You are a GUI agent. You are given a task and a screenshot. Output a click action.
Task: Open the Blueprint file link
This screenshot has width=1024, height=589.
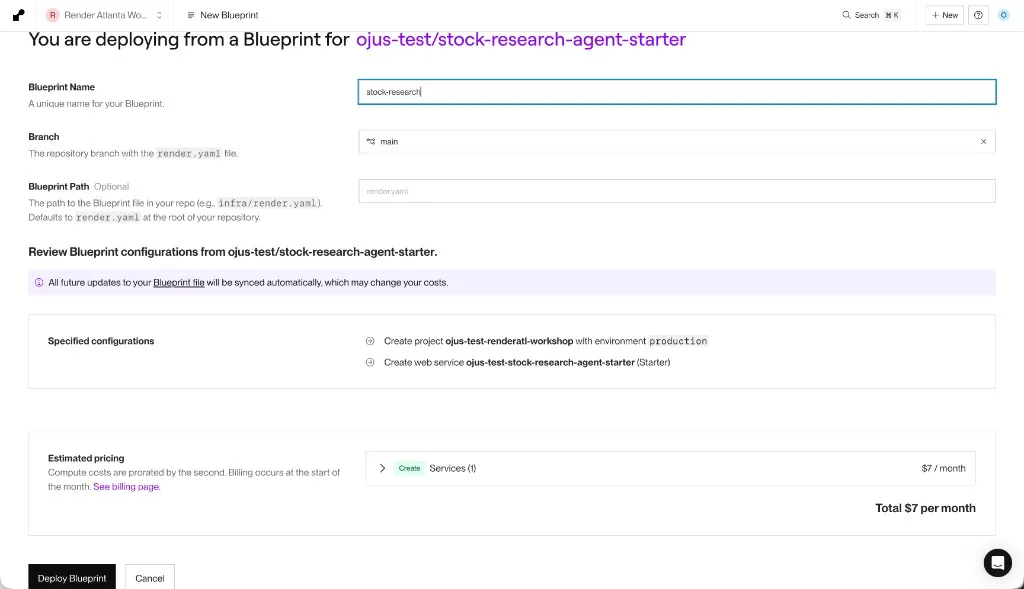(178, 283)
